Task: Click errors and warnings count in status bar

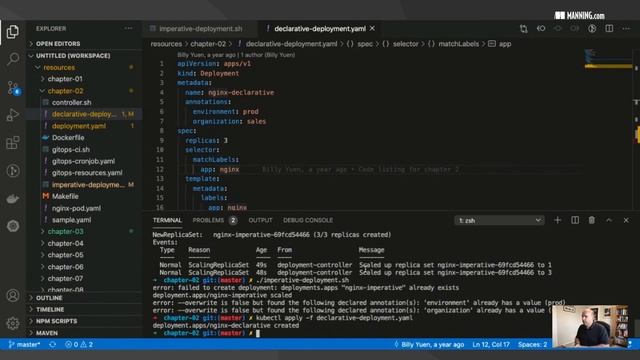Action: tap(79, 344)
